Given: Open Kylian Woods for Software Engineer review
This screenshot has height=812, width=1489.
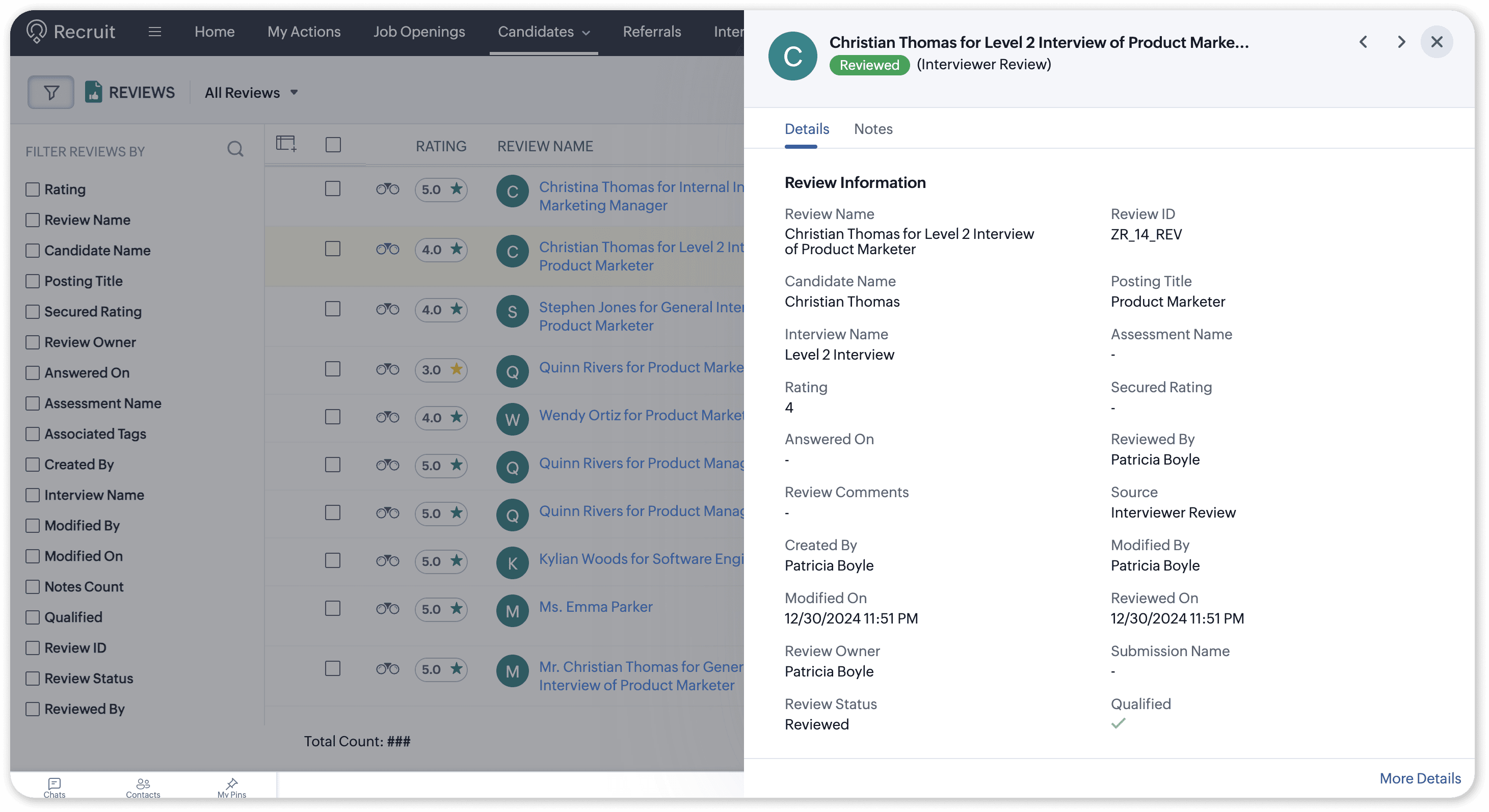Looking at the screenshot, I should pyautogui.click(x=641, y=559).
